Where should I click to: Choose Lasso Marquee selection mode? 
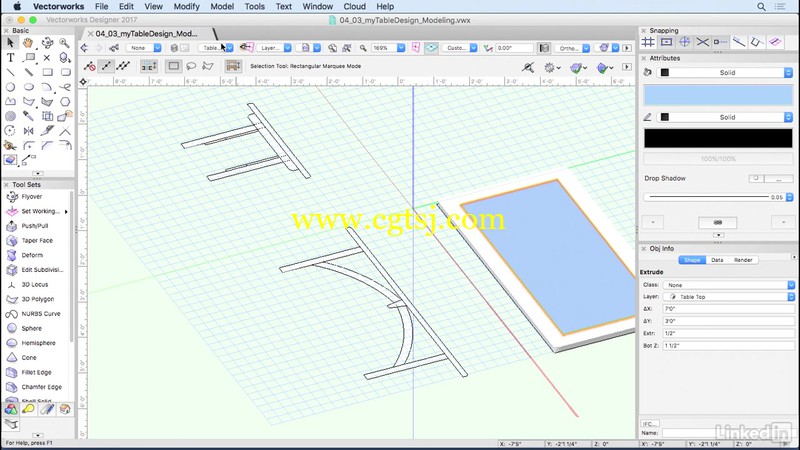(191, 66)
